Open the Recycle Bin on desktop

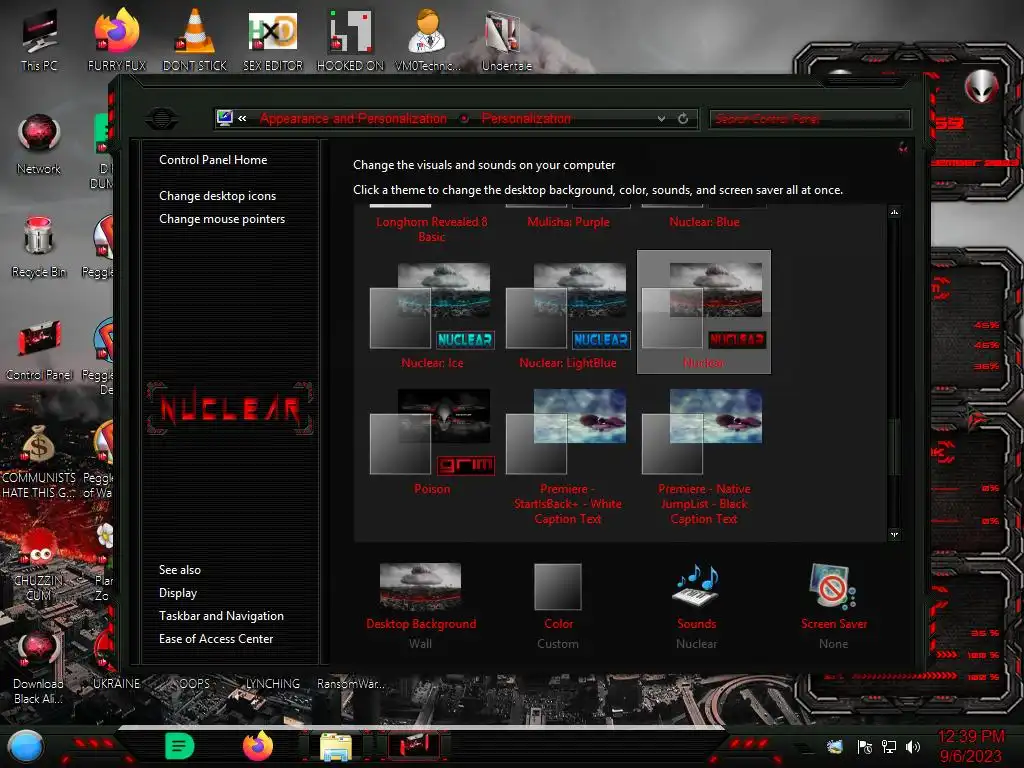39,247
